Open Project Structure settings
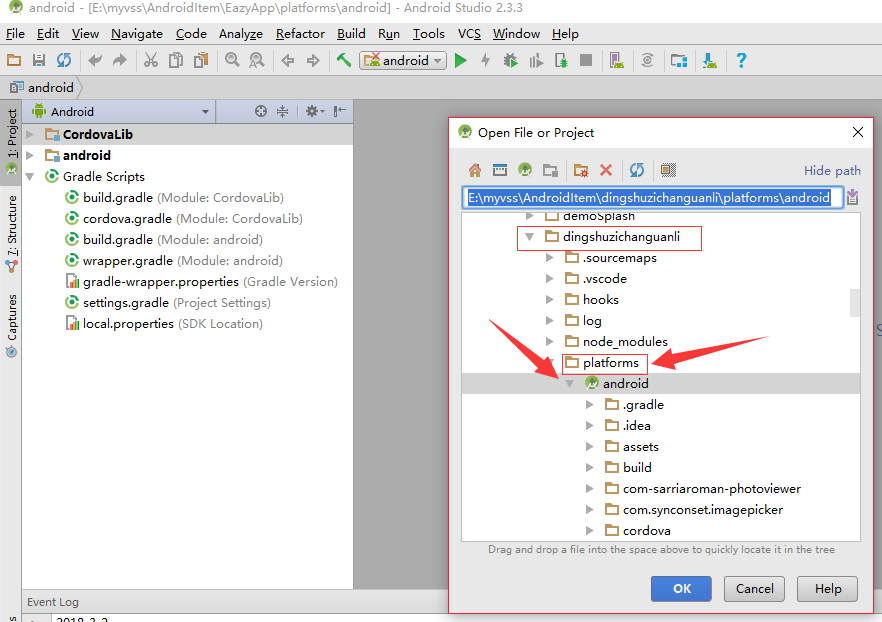 (x=679, y=60)
